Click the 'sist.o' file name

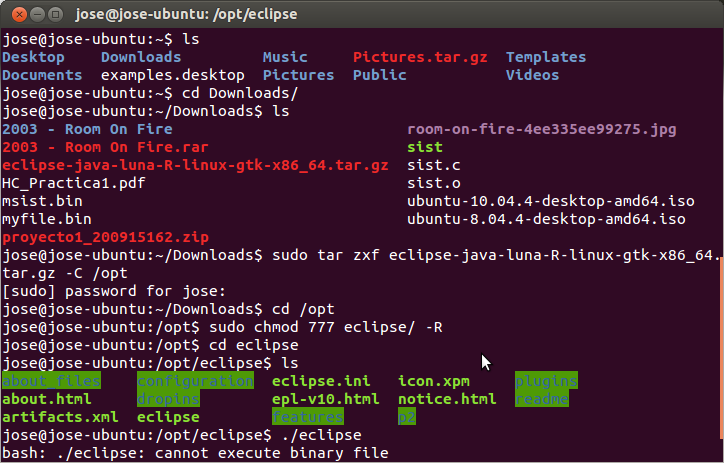[x=434, y=183]
